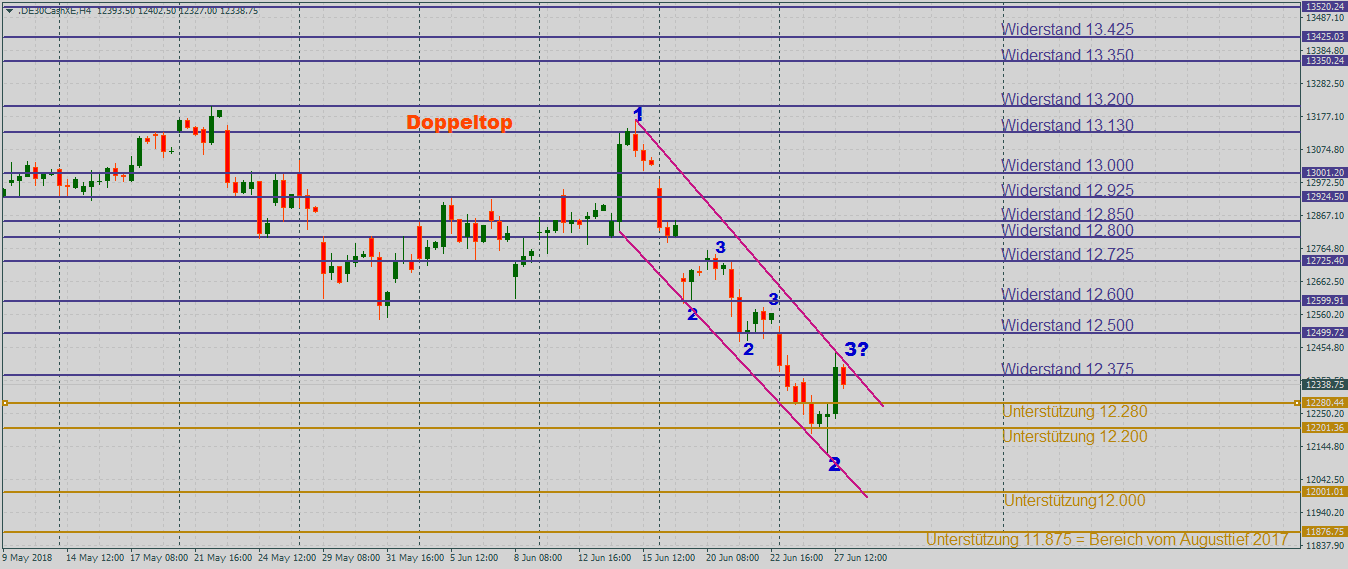
Task: Click the orange 12001.01 price tag
Action: click(x=1324, y=492)
